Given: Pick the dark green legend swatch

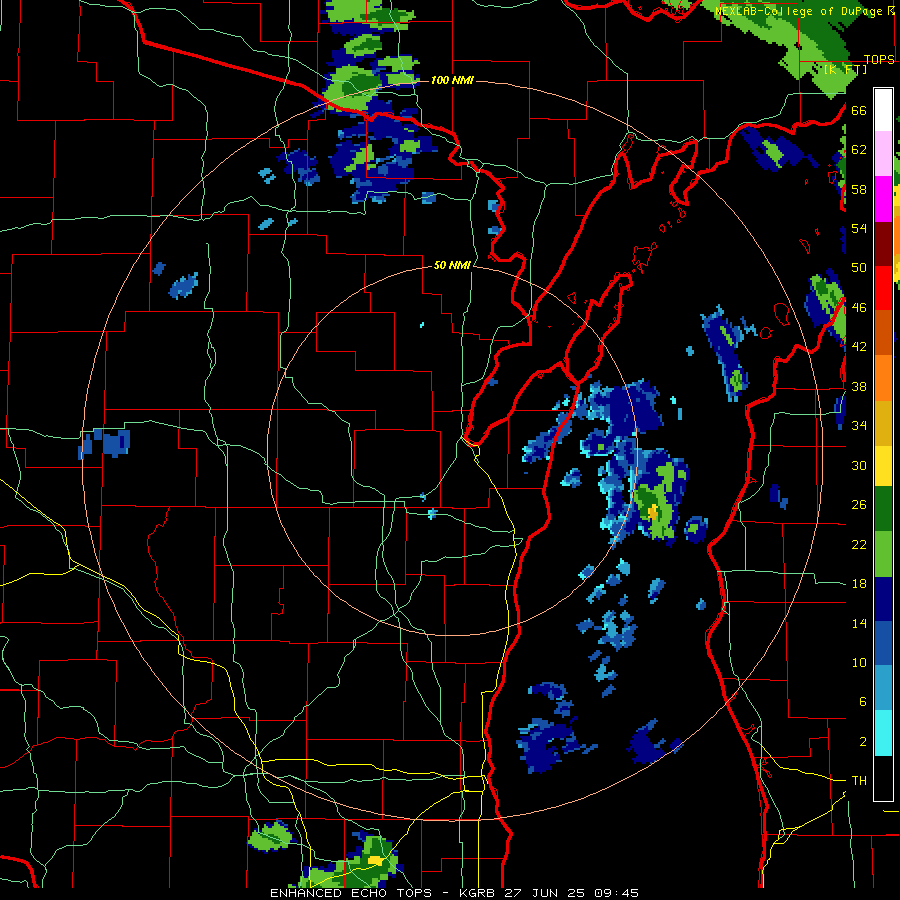Looking at the screenshot, I should coord(883,509).
